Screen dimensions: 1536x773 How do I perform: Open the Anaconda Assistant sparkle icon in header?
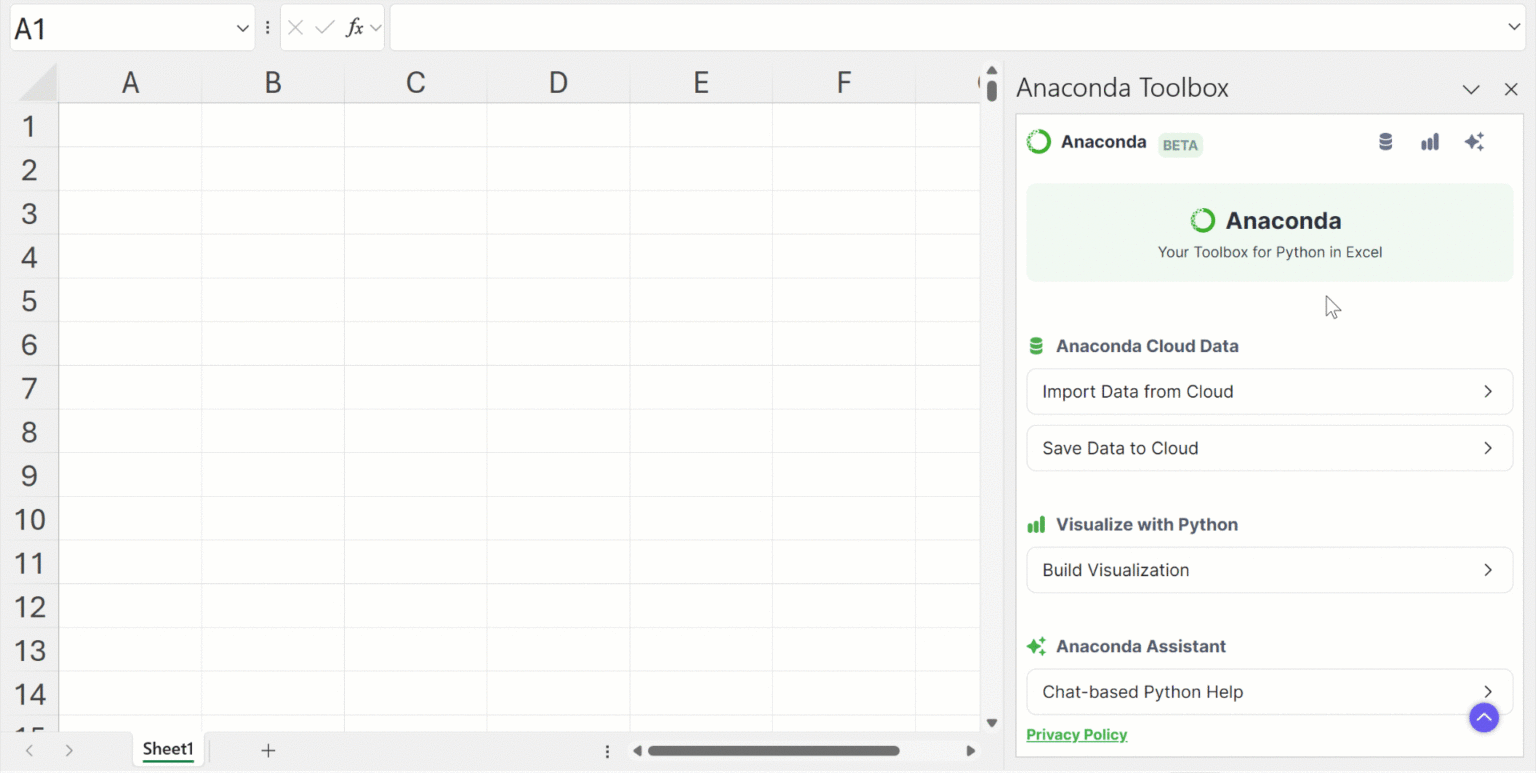click(x=1474, y=142)
